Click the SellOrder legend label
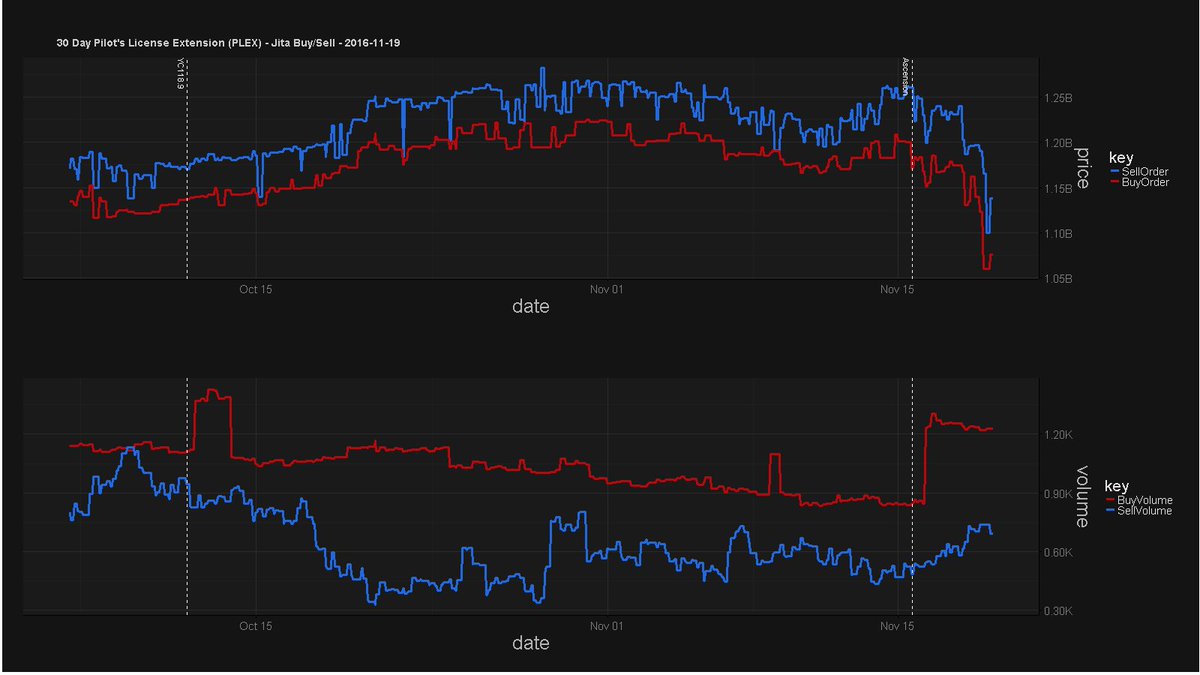Viewport: 1200px width, 675px height. tap(1146, 172)
